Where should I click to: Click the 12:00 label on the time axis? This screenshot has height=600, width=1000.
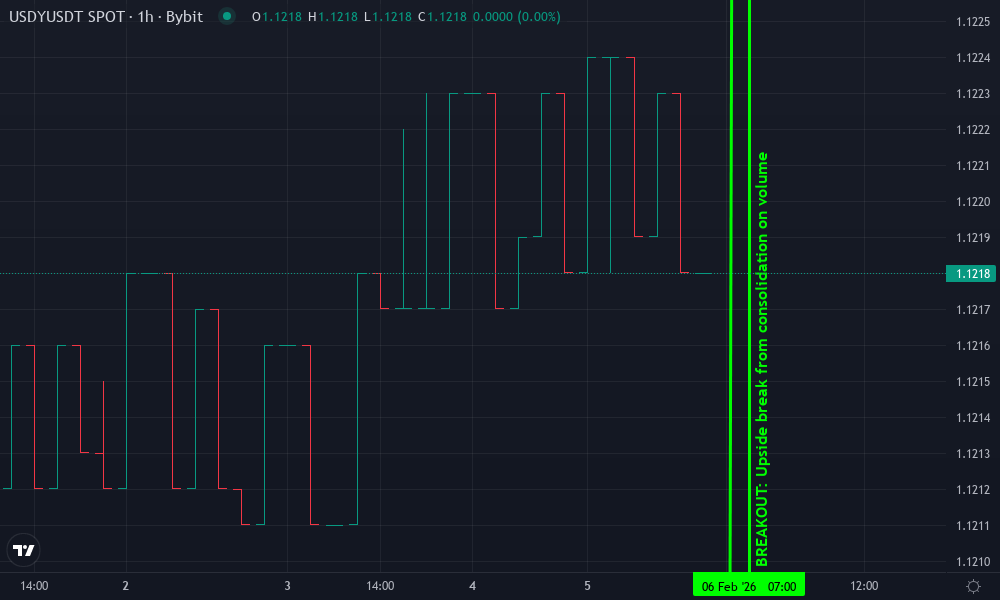click(x=864, y=585)
